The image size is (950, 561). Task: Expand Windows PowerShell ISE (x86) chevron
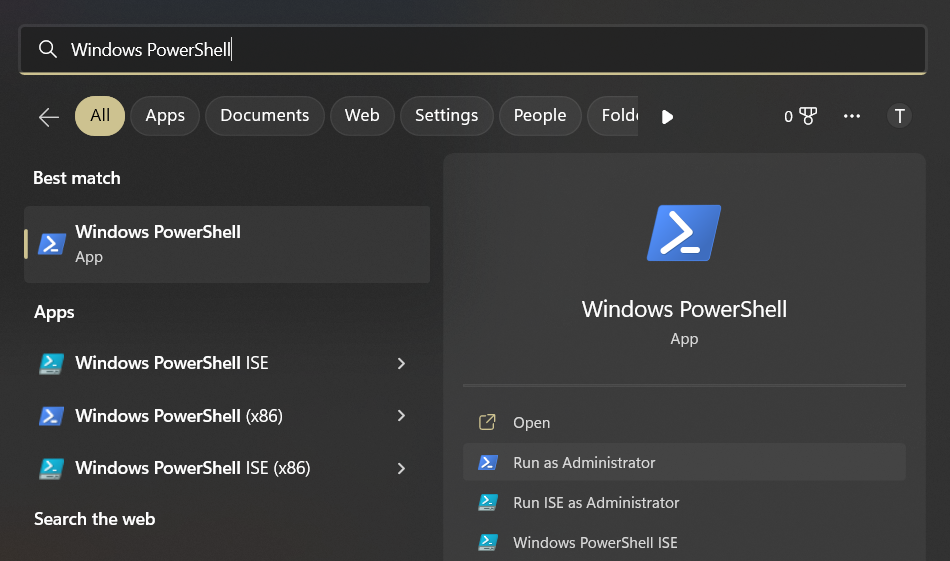[401, 468]
